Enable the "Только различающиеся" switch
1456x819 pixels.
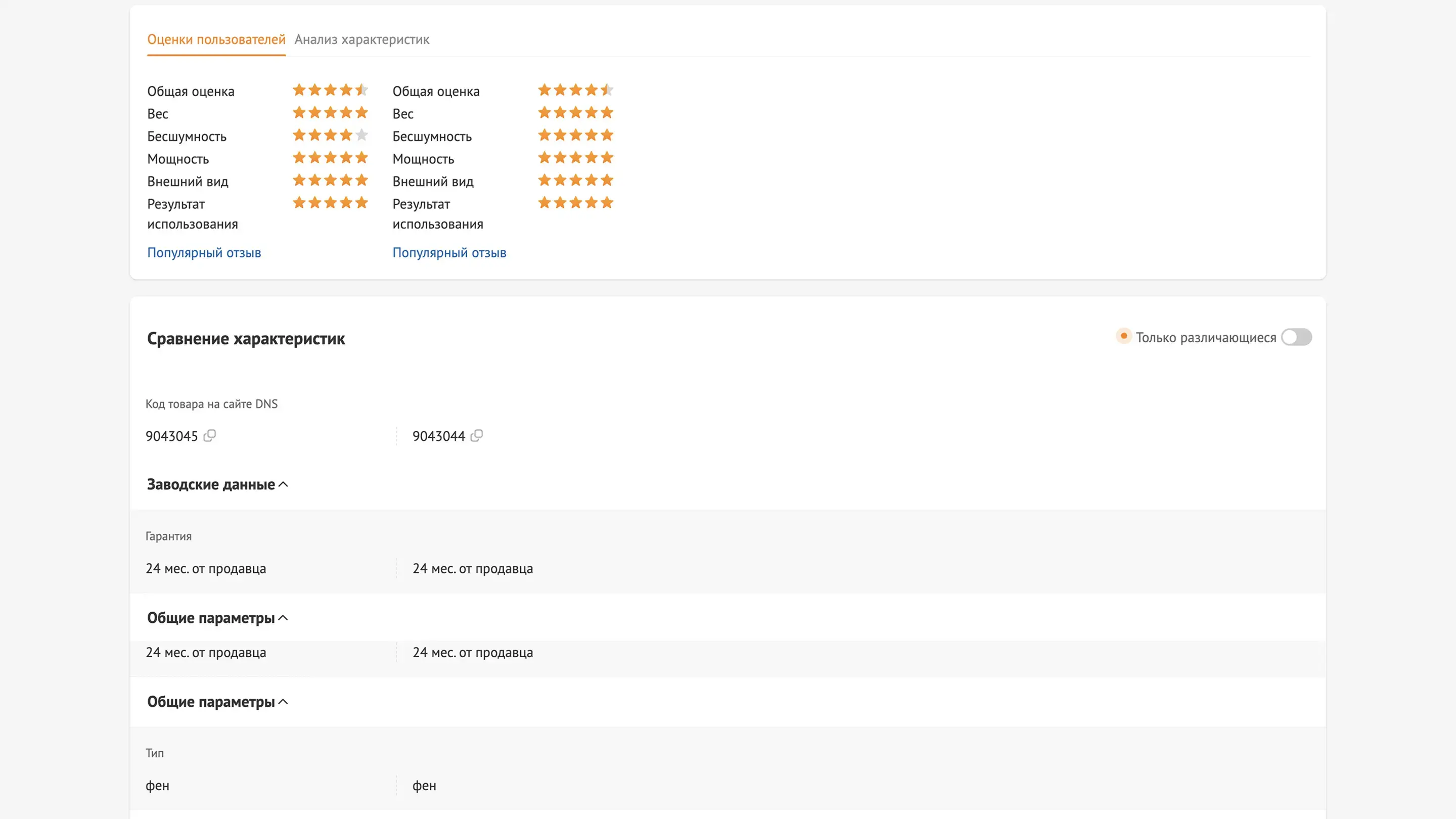[x=1296, y=337]
